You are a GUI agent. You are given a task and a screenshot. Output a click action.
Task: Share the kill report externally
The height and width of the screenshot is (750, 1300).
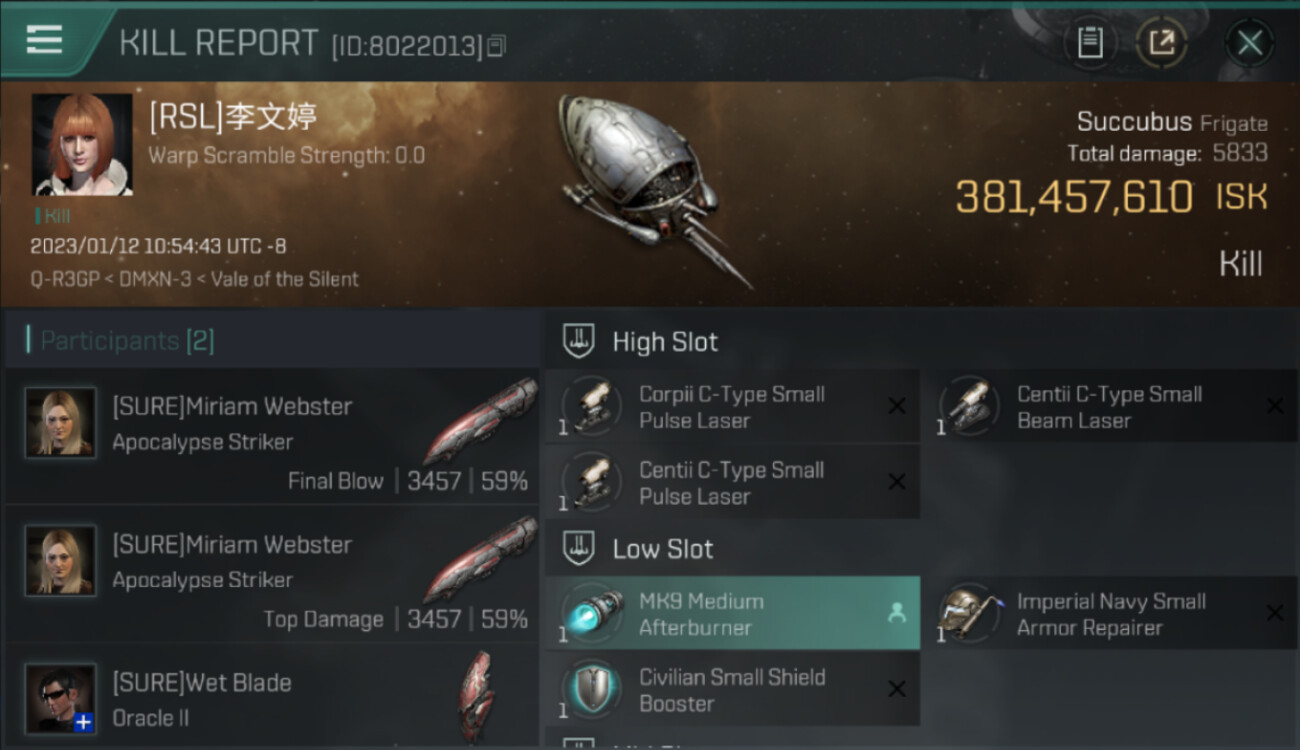[x=1162, y=42]
